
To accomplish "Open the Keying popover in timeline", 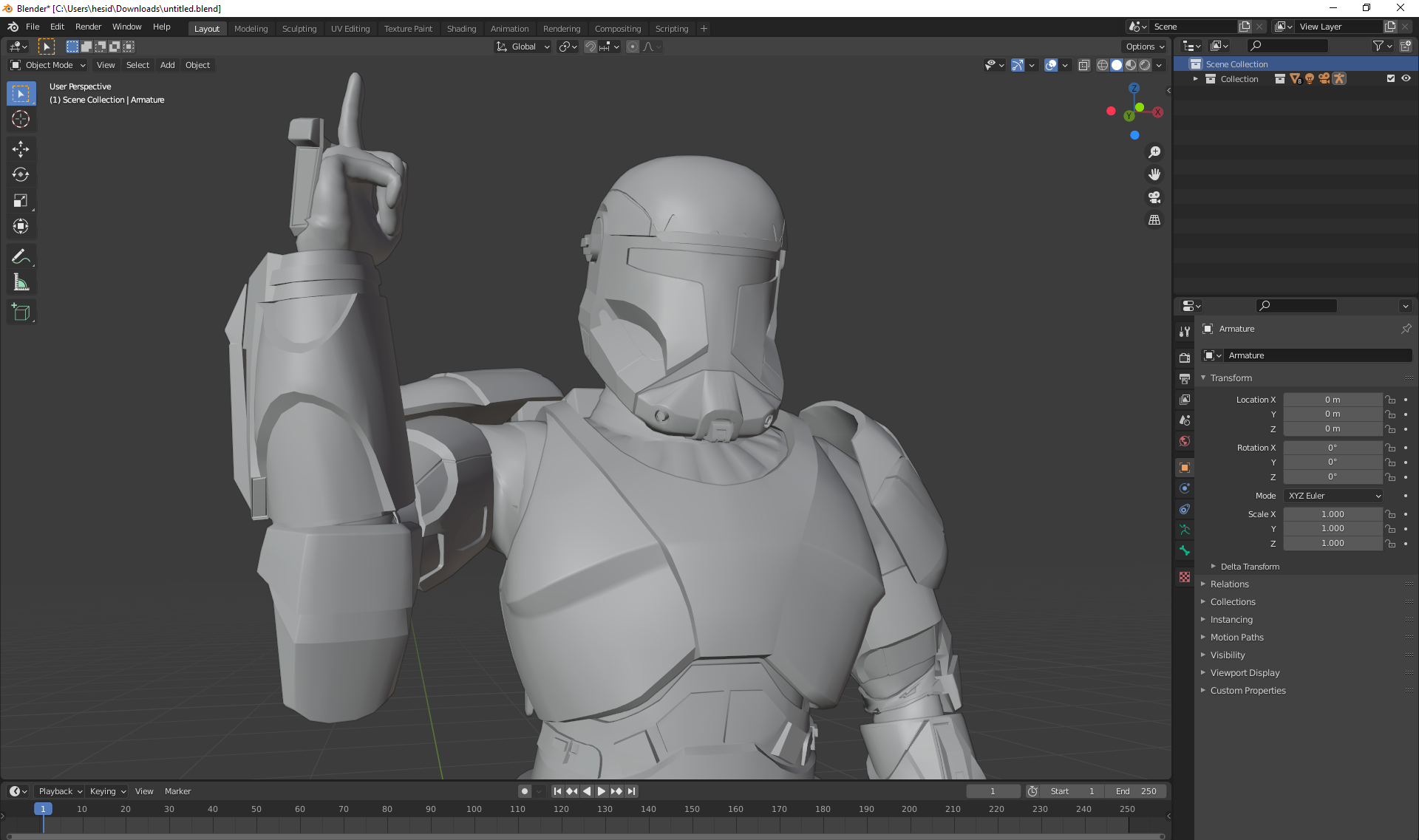I will coord(107,791).
